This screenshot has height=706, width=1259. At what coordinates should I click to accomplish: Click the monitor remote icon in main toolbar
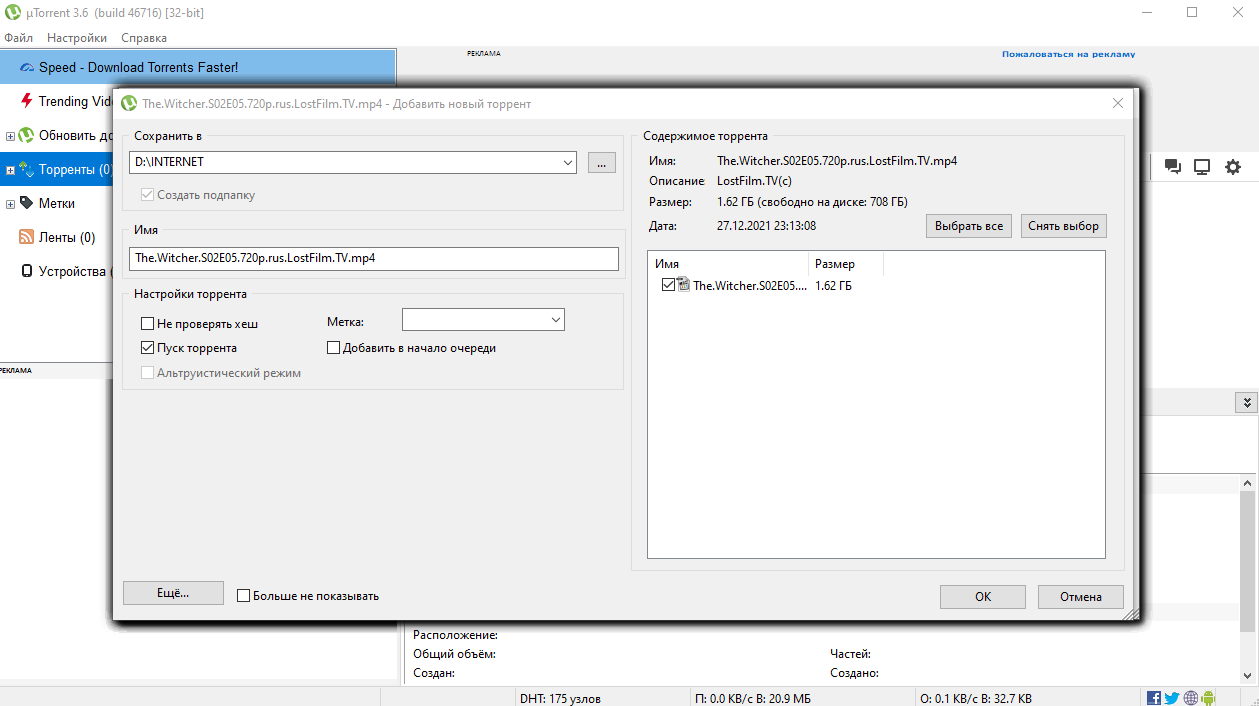pyautogui.click(x=1203, y=168)
